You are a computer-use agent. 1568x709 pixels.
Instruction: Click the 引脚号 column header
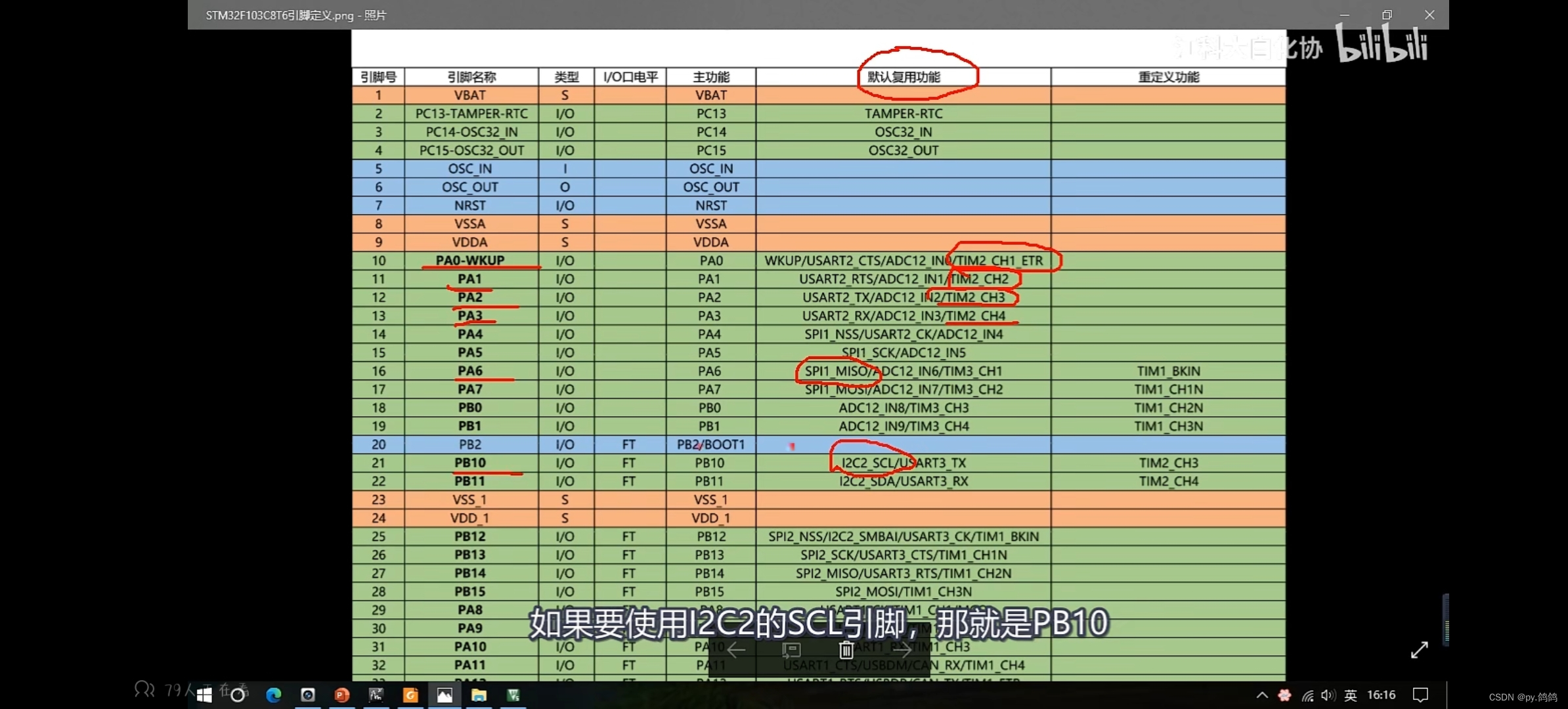click(x=379, y=77)
